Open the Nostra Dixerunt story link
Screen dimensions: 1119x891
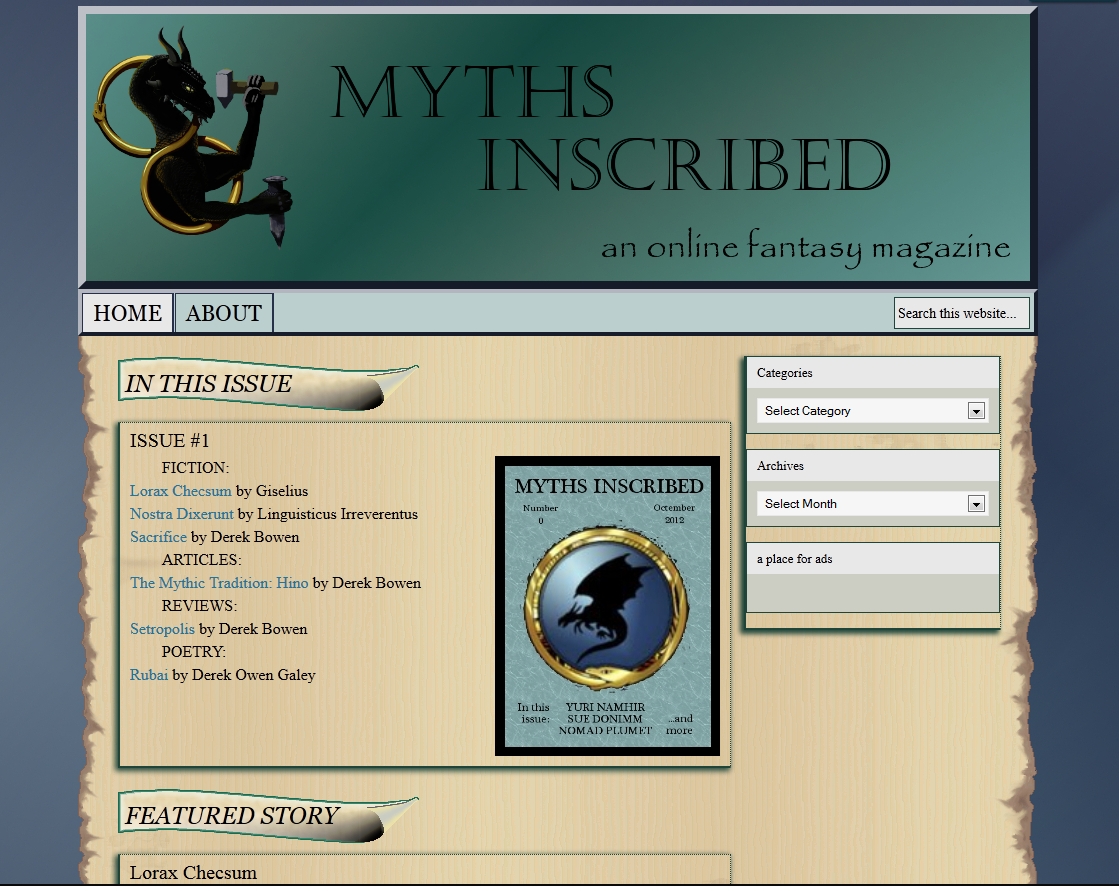tap(181, 514)
